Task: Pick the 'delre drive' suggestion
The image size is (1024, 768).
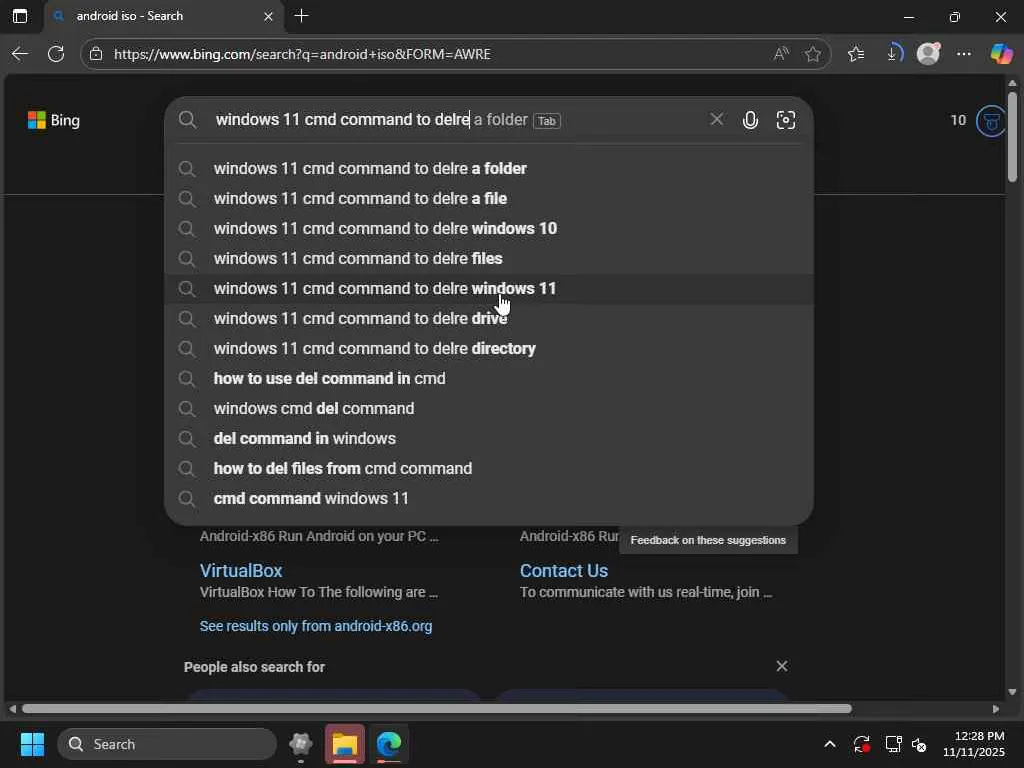Action: pyautogui.click(x=488, y=319)
